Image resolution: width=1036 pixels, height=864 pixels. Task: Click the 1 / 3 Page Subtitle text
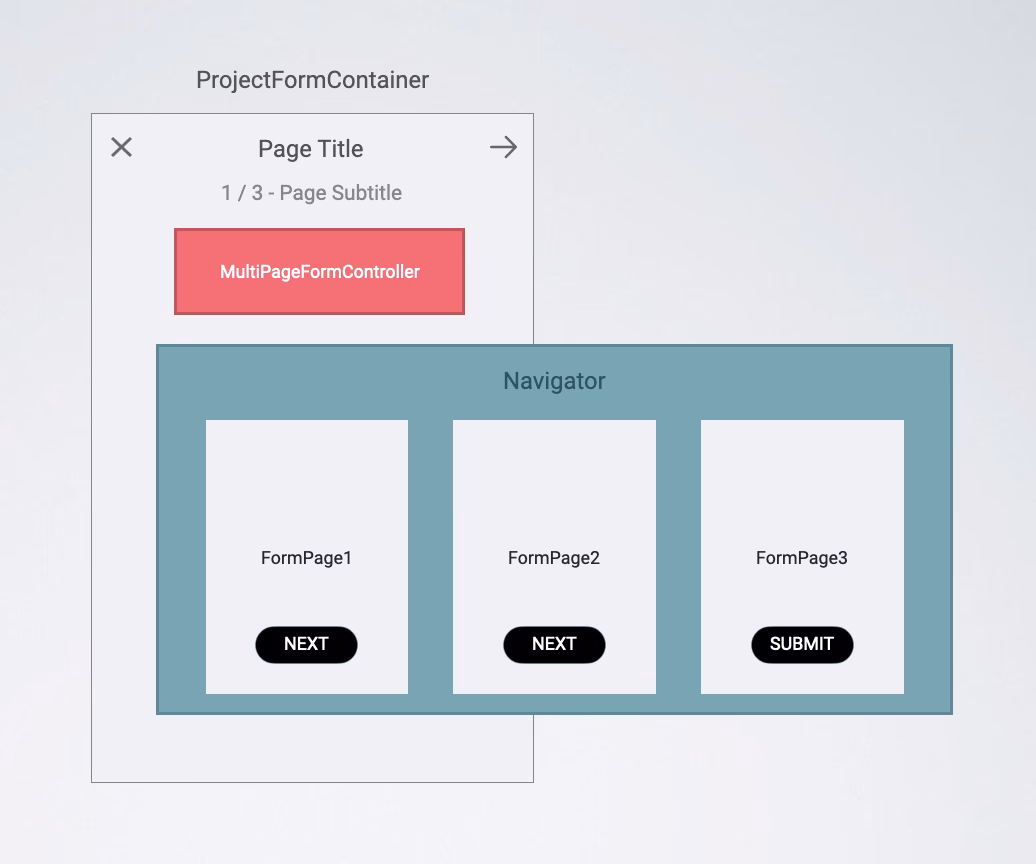click(311, 192)
